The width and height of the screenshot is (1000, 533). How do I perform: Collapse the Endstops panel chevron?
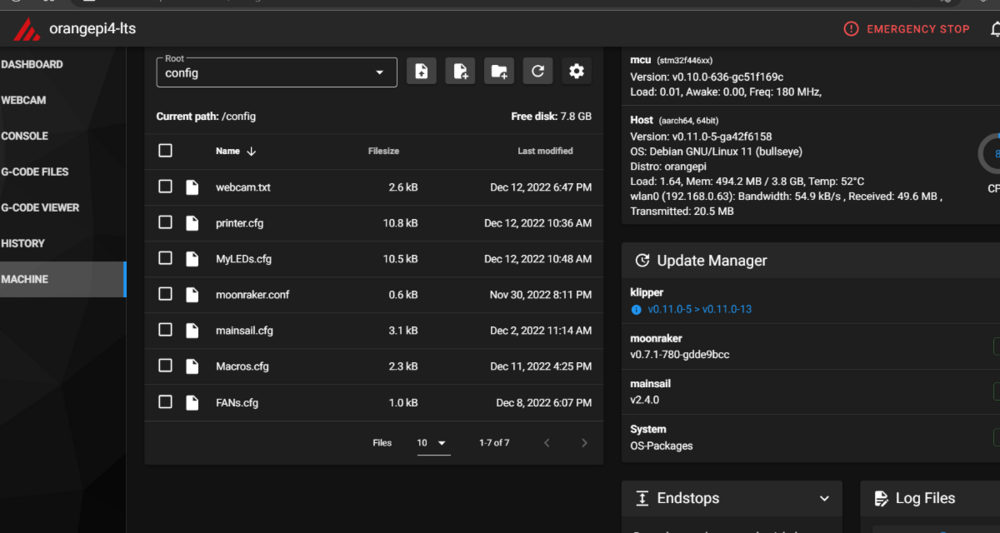(824, 499)
